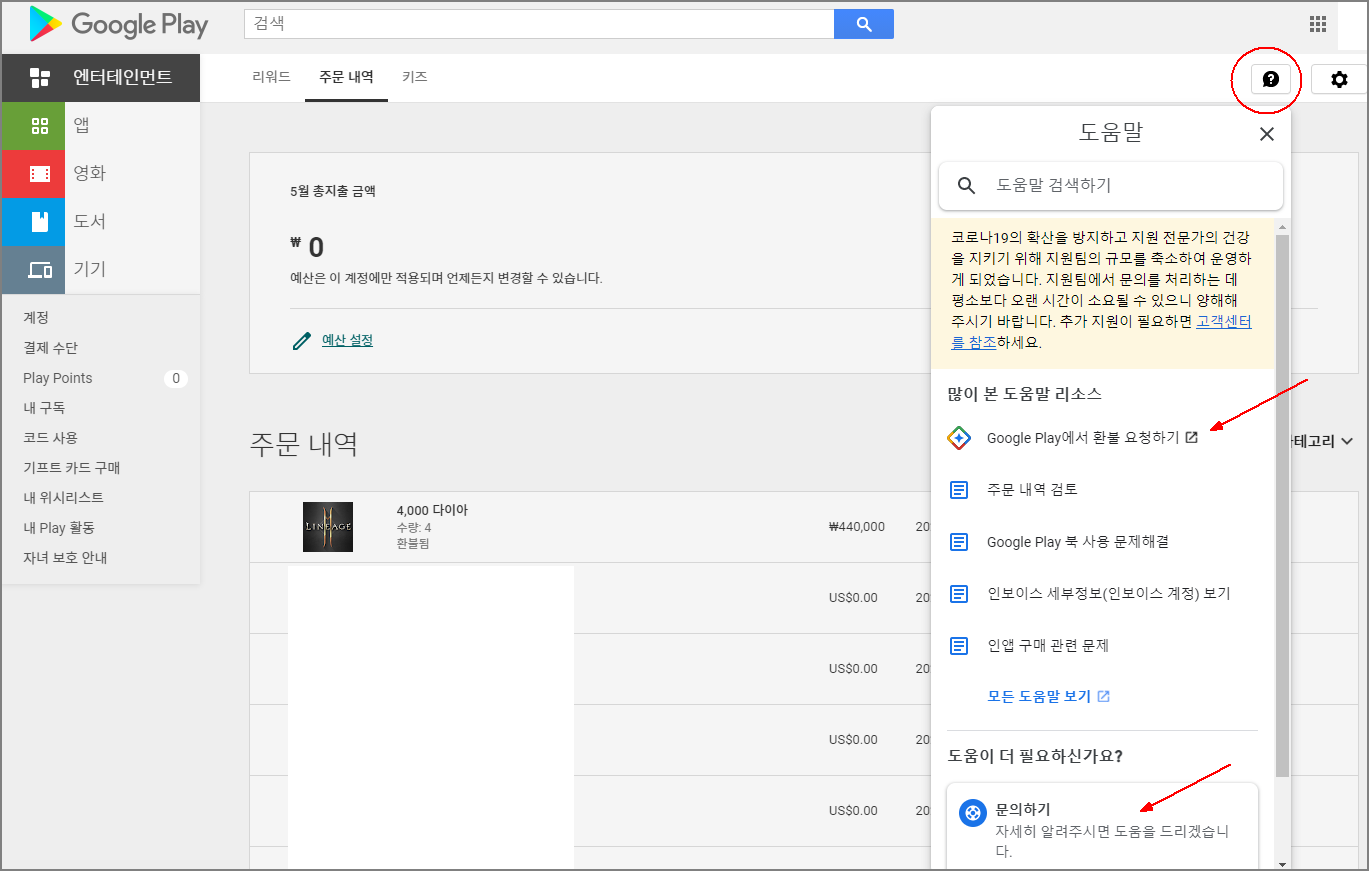This screenshot has height=871, width=1369.
Task: Expand the 카테고리 dropdown chevron
Action: tap(1346, 441)
